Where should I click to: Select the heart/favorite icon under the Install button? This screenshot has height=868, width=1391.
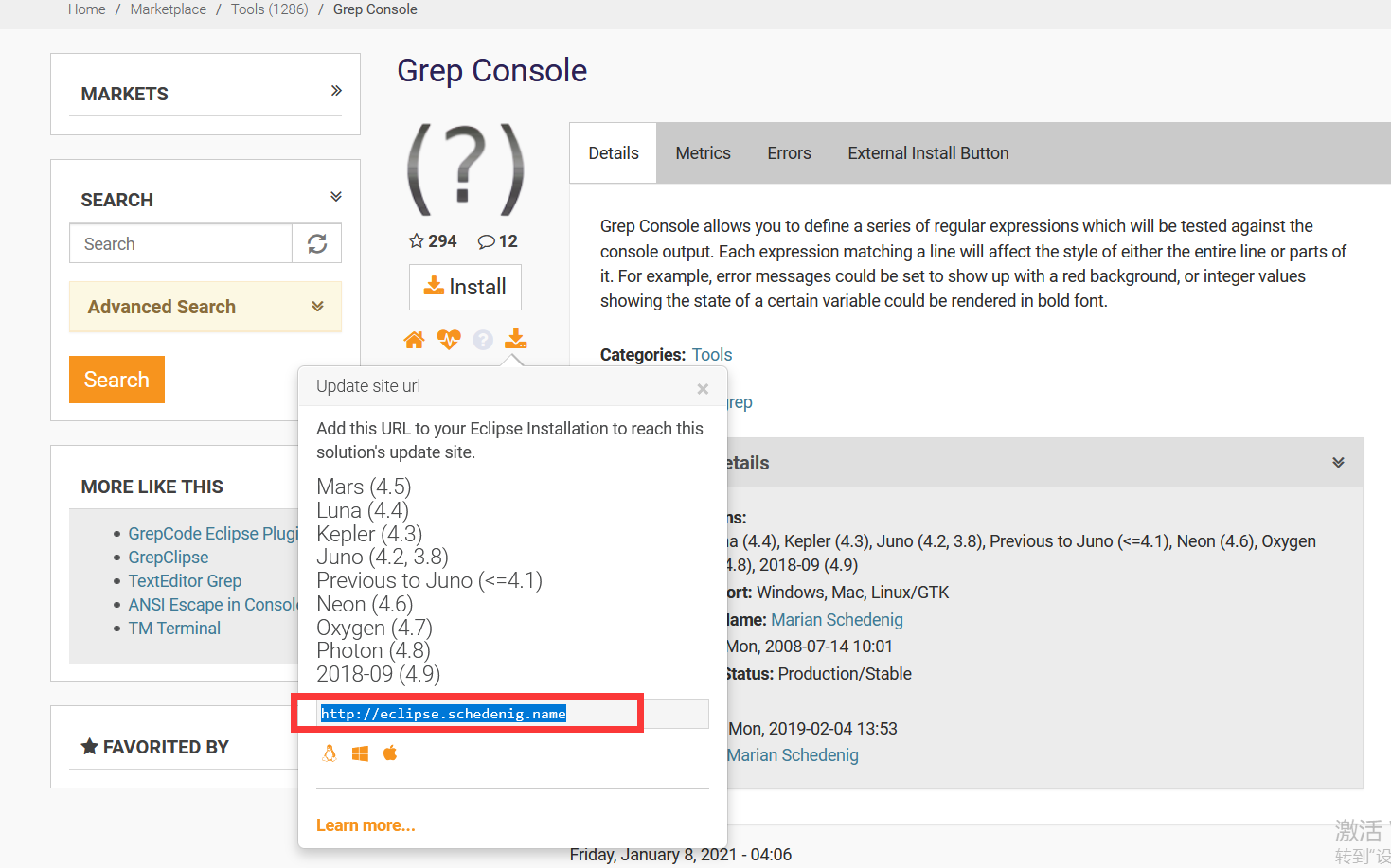click(x=448, y=339)
